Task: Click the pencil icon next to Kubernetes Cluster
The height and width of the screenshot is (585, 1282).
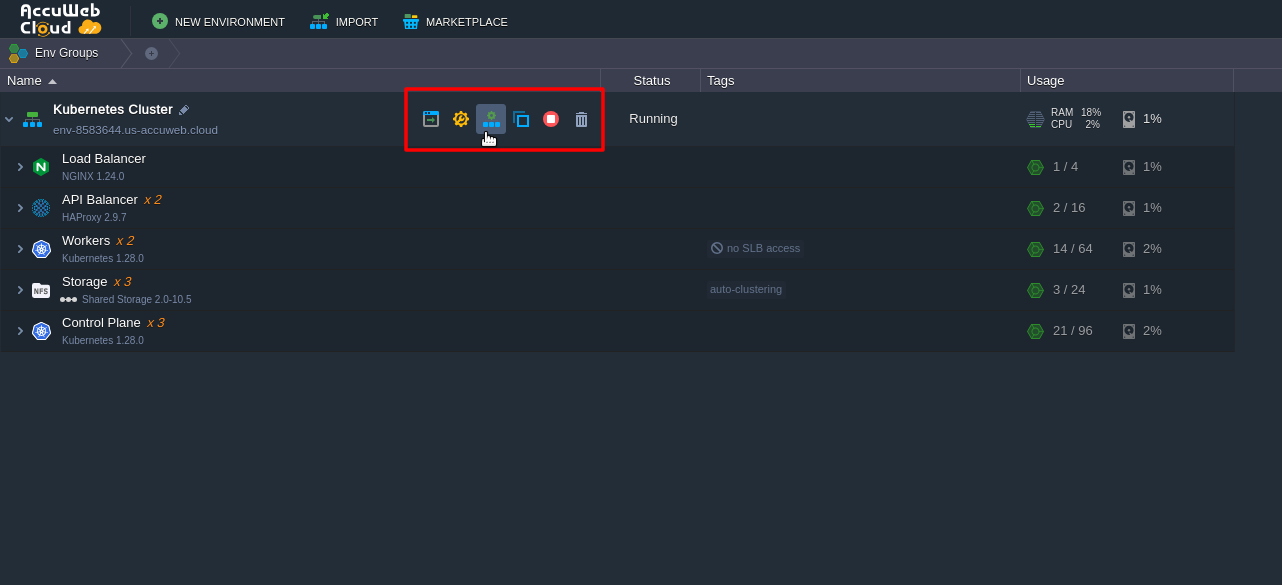Action: point(184,110)
